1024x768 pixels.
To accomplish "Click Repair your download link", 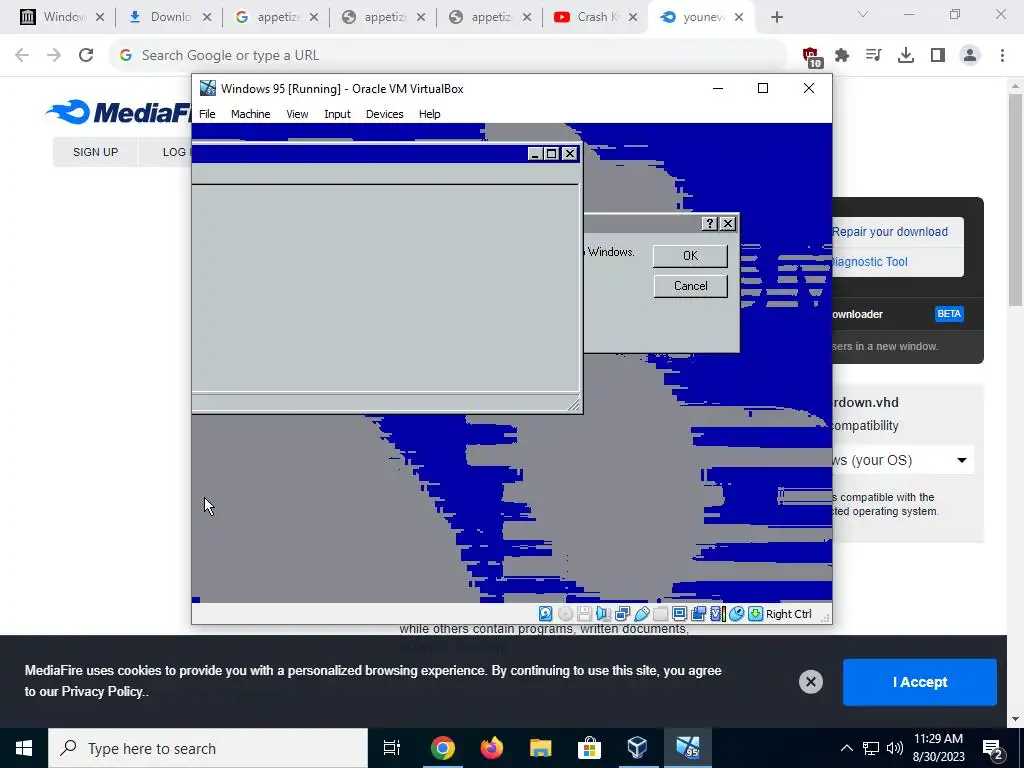I will click(x=889, y=232).
